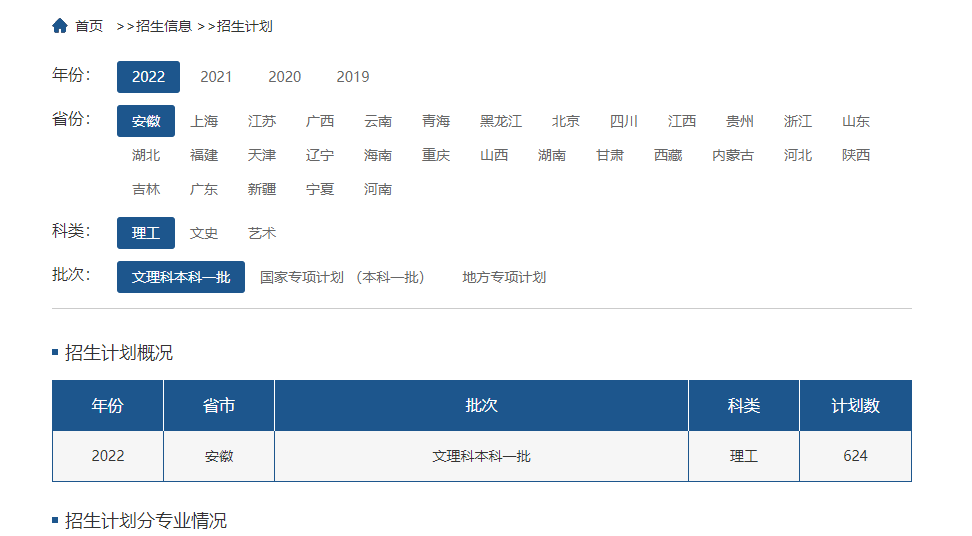
Task: Select province 山东
Action: pyautogui.click(x=855, y=121)
